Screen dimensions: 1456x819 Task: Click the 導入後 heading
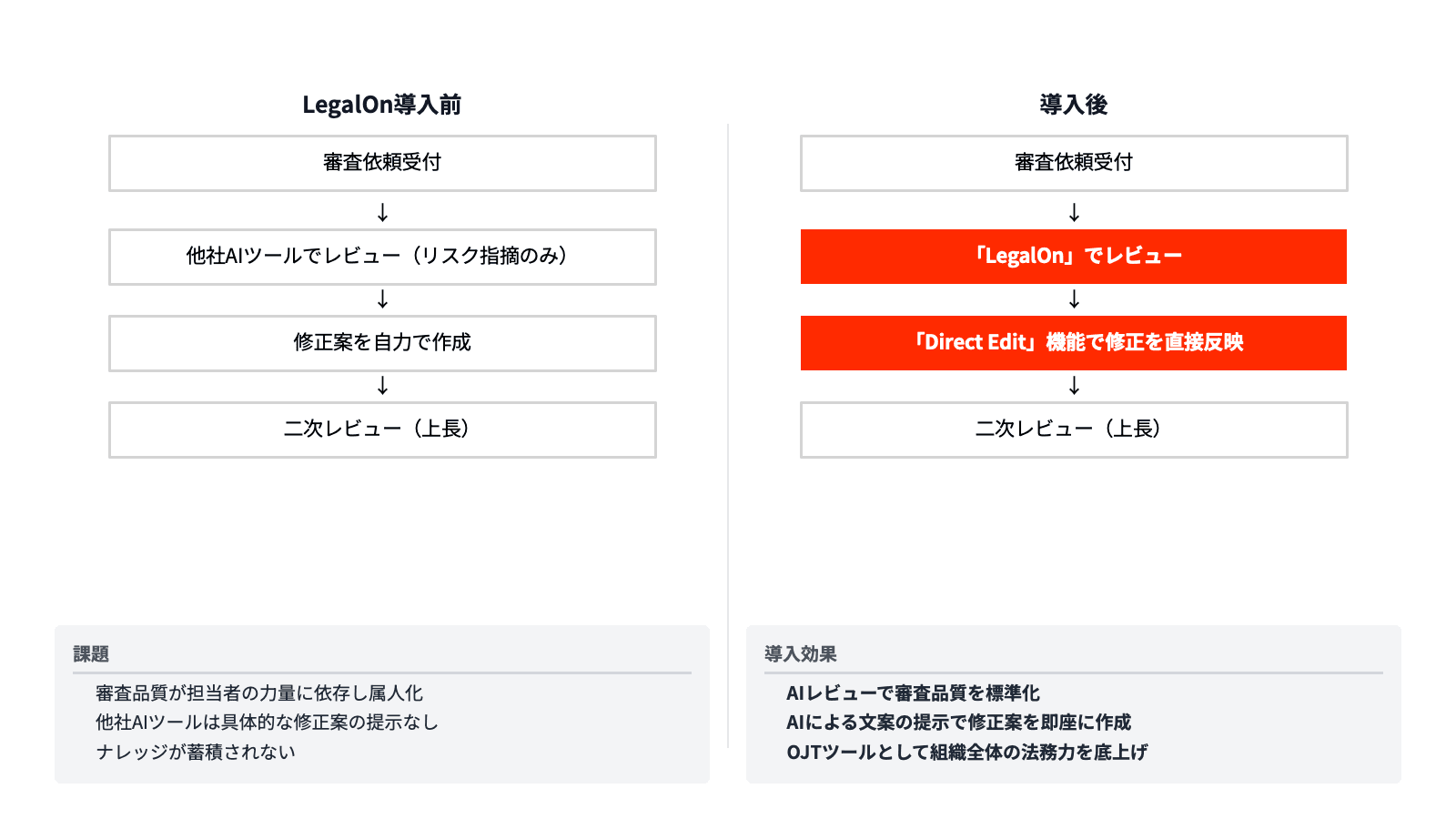(1074, 105)
